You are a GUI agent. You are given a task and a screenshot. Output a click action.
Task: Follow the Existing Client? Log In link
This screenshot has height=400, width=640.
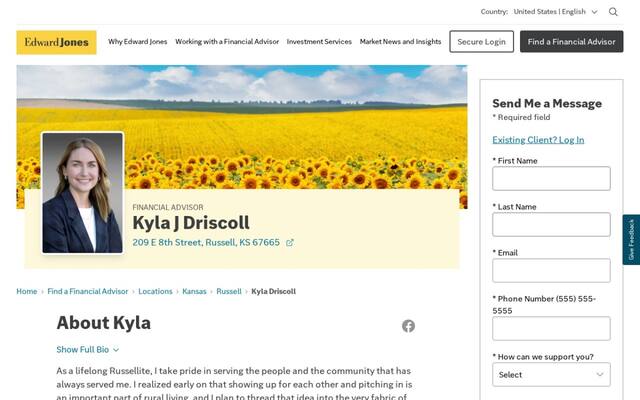click(538, 140)
